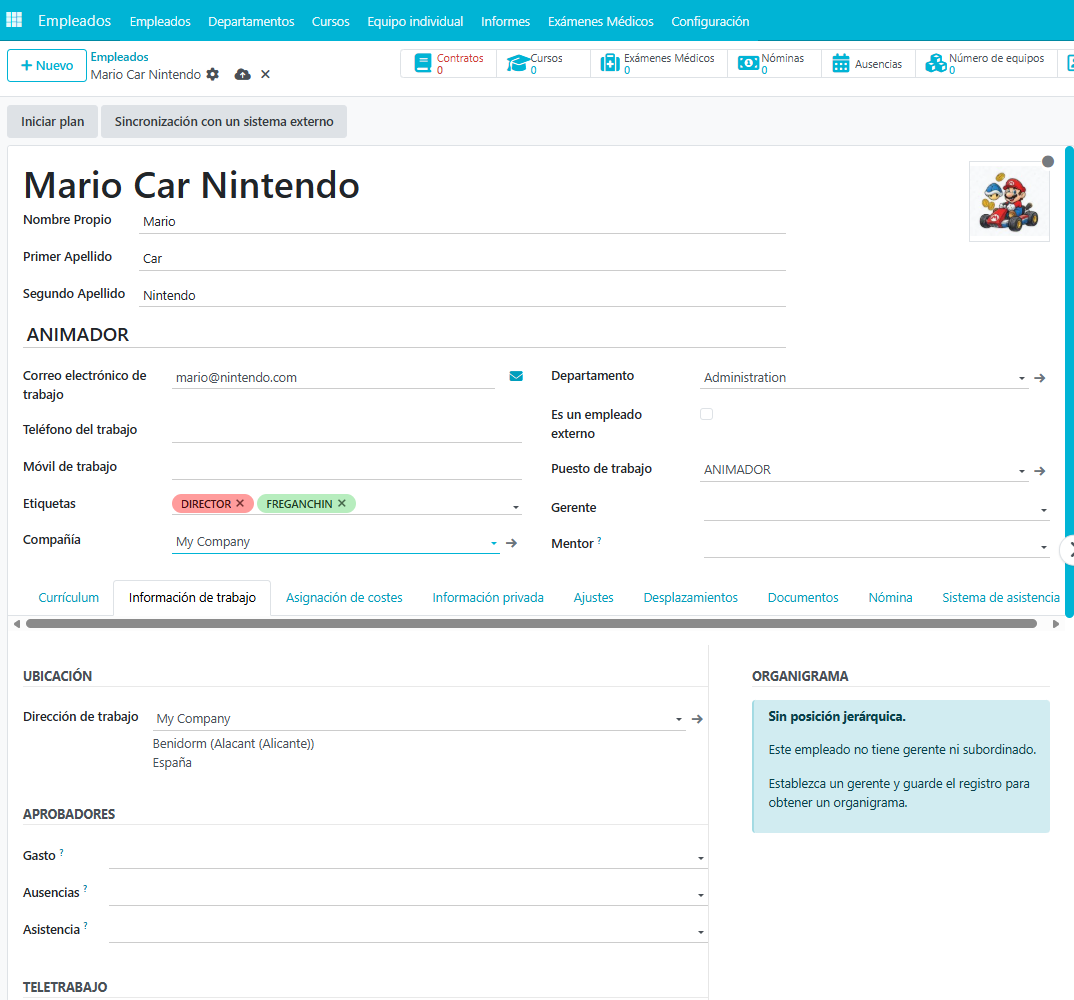Open the Contratos smart button
Image resolution: width=1074 pixels, height=1000 pixels.
tap(449, 64)
